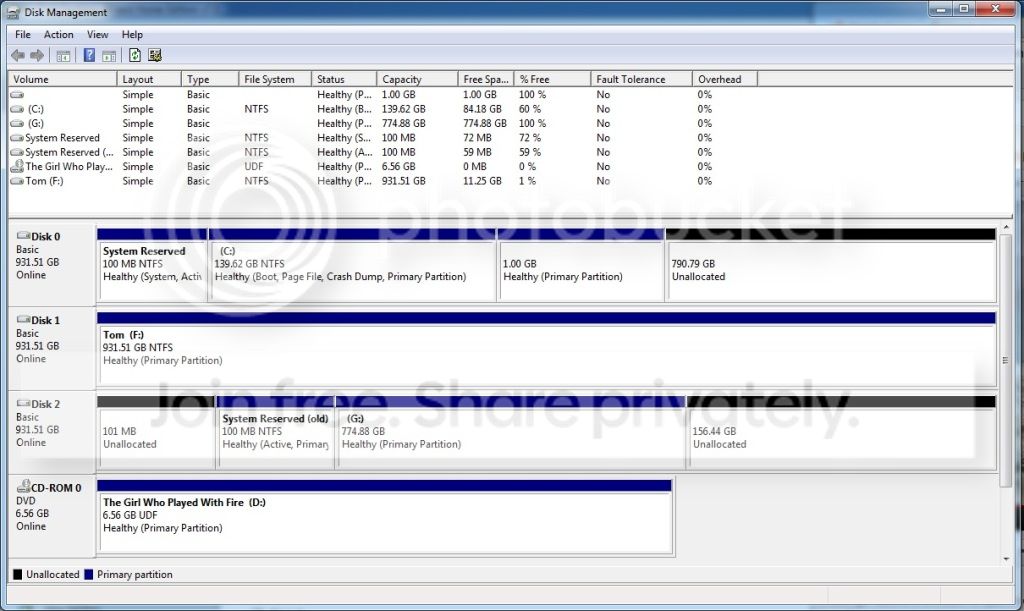Click the scroll up arrow of disk pane
The image size is (1024, 611).
(1006, 227)
